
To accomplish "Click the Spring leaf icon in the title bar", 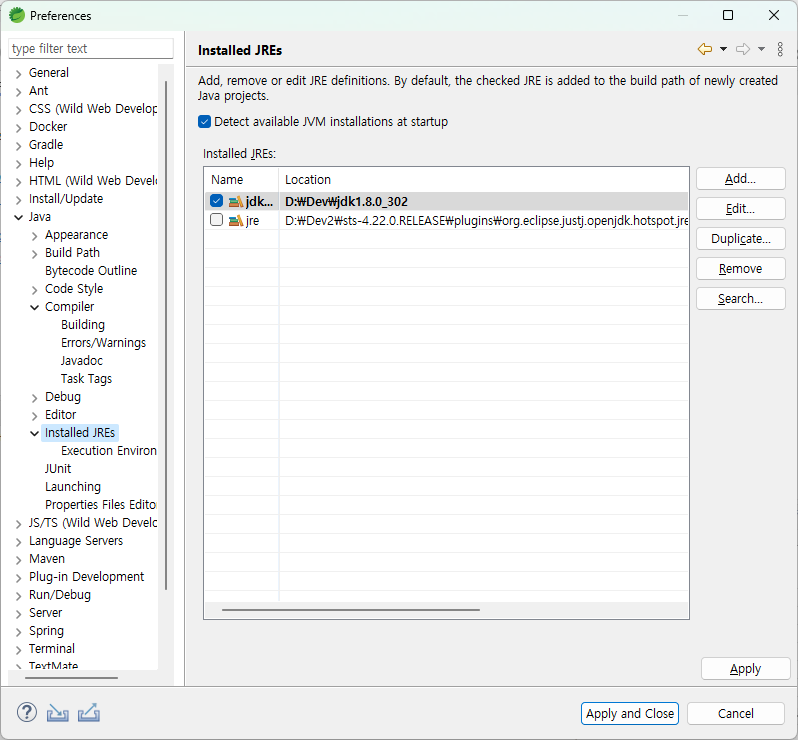I will (17, 15).
